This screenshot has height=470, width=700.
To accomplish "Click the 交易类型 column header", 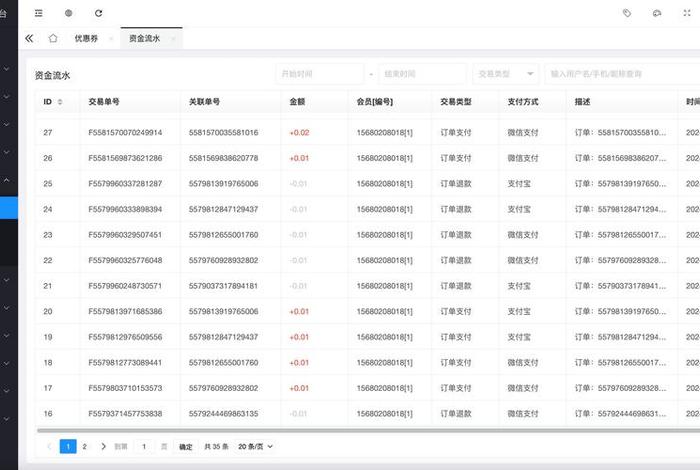I will pos(456,102).
